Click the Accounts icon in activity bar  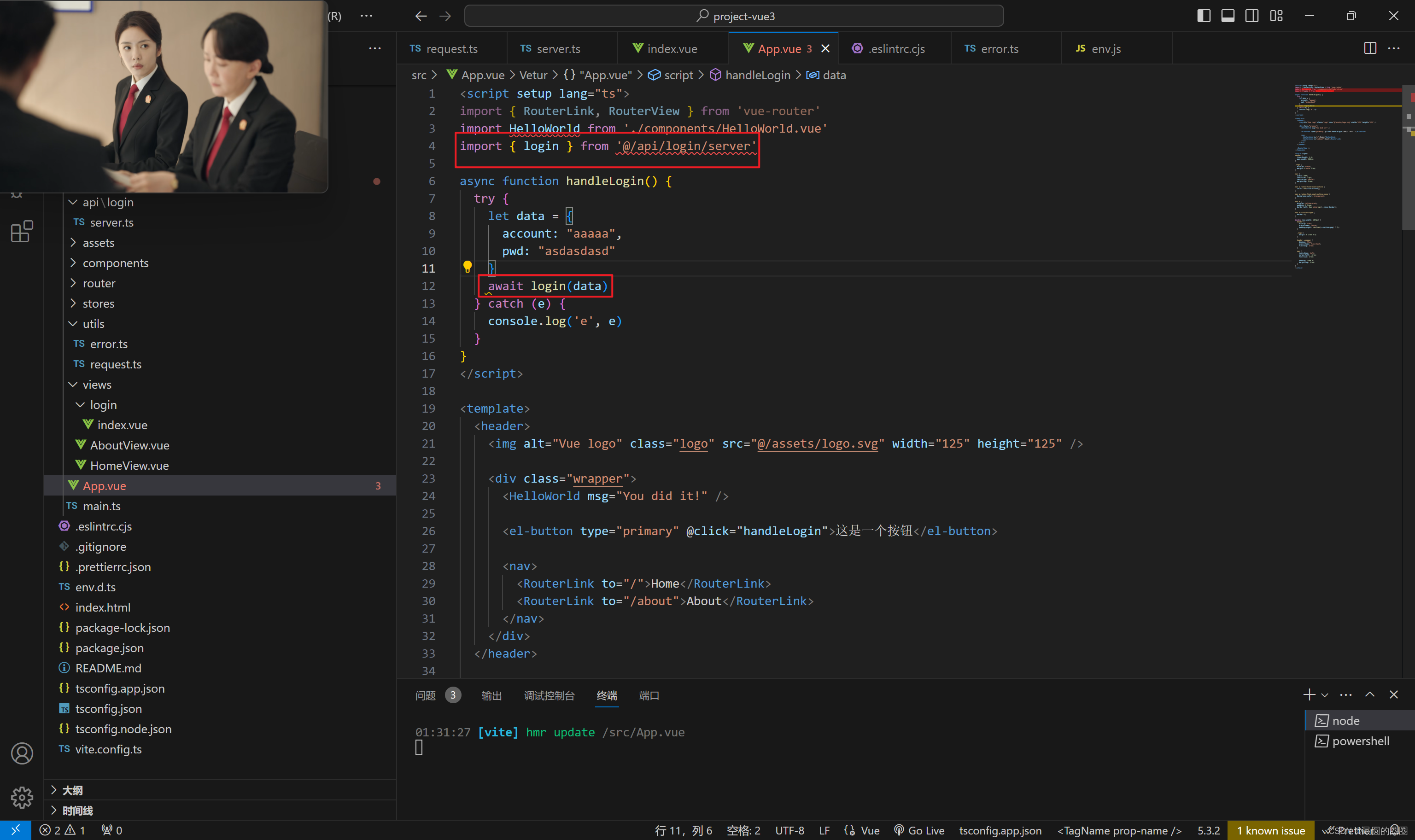click(x=22, y=753)
